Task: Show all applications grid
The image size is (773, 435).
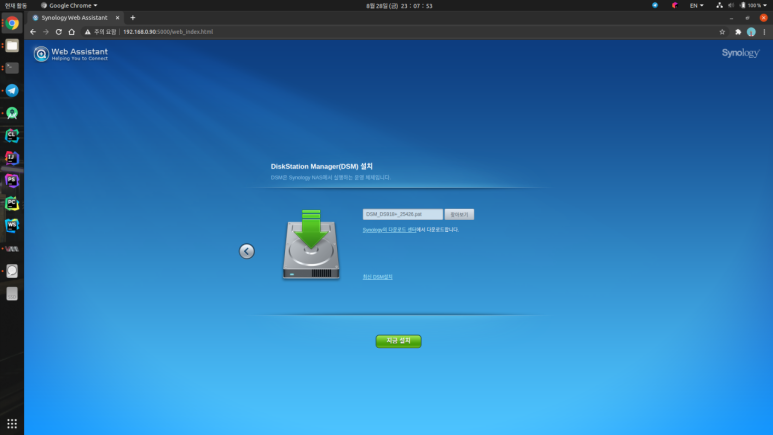Action: pyautogui.click(x=12, y=424)
